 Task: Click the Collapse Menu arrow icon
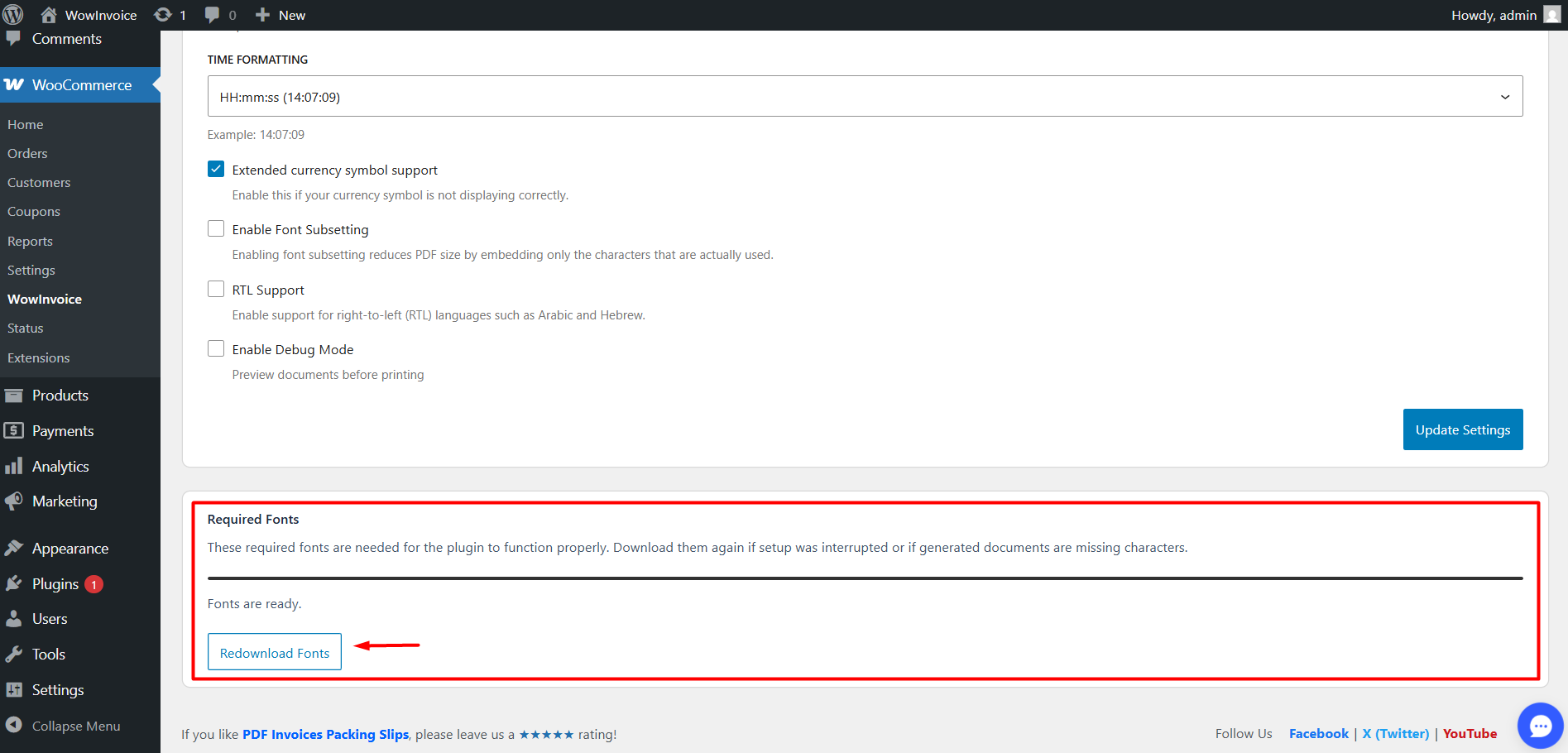[14, 726]
